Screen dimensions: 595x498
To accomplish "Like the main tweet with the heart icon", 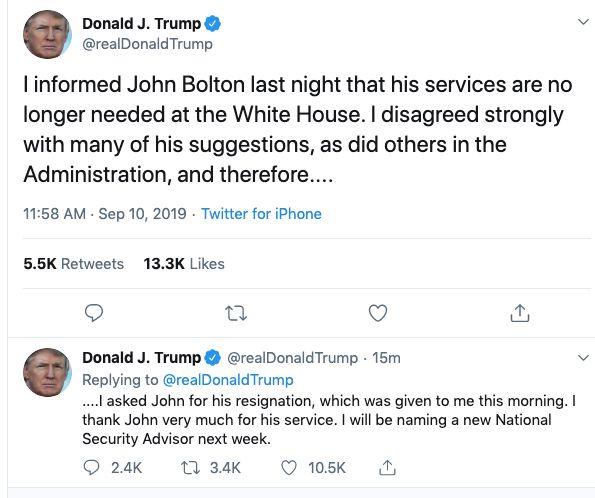I will pyautogui.click(x=378, y=313).
